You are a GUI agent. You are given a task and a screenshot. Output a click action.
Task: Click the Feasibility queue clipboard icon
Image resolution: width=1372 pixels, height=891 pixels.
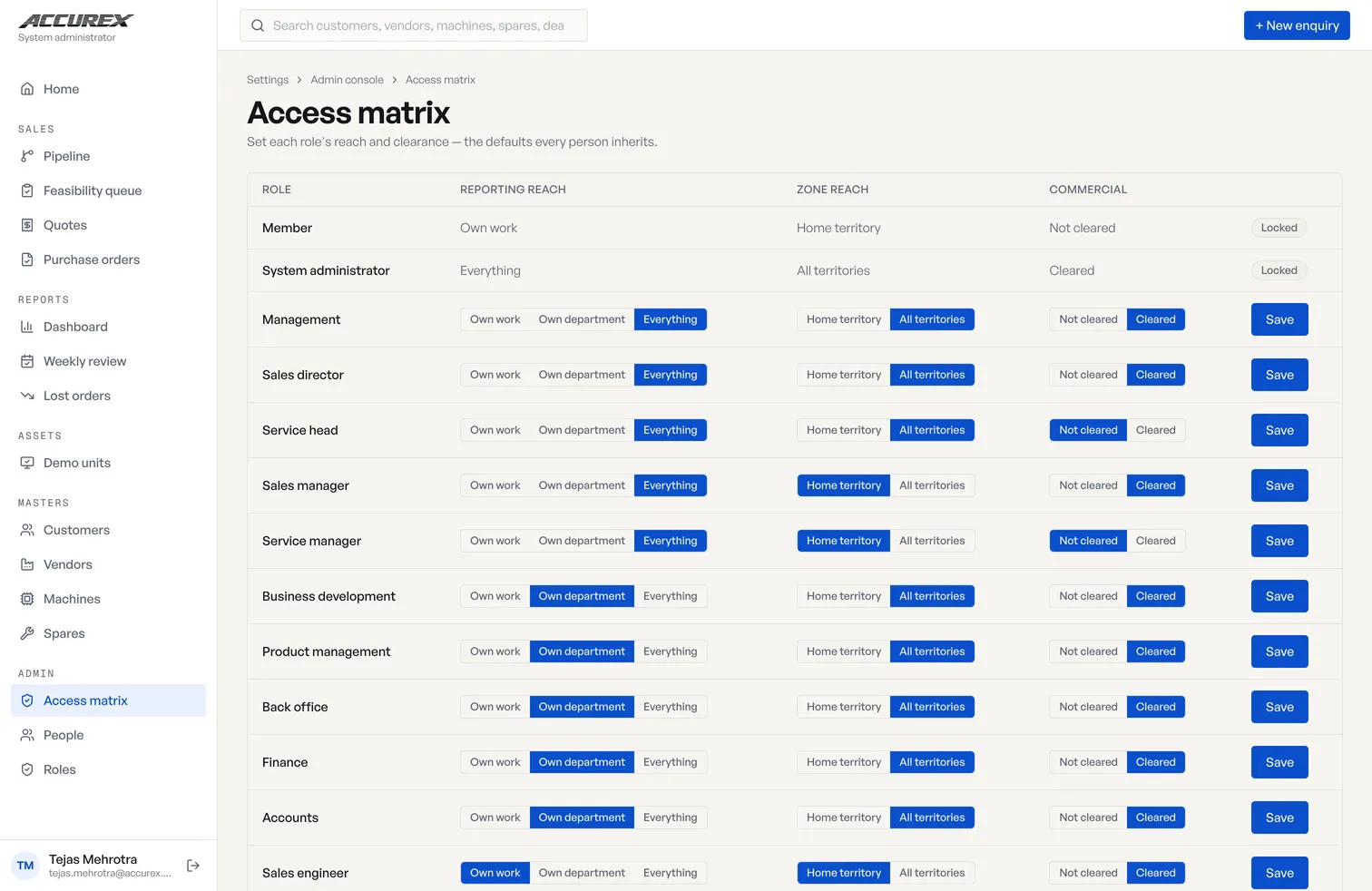click(27, 191)
